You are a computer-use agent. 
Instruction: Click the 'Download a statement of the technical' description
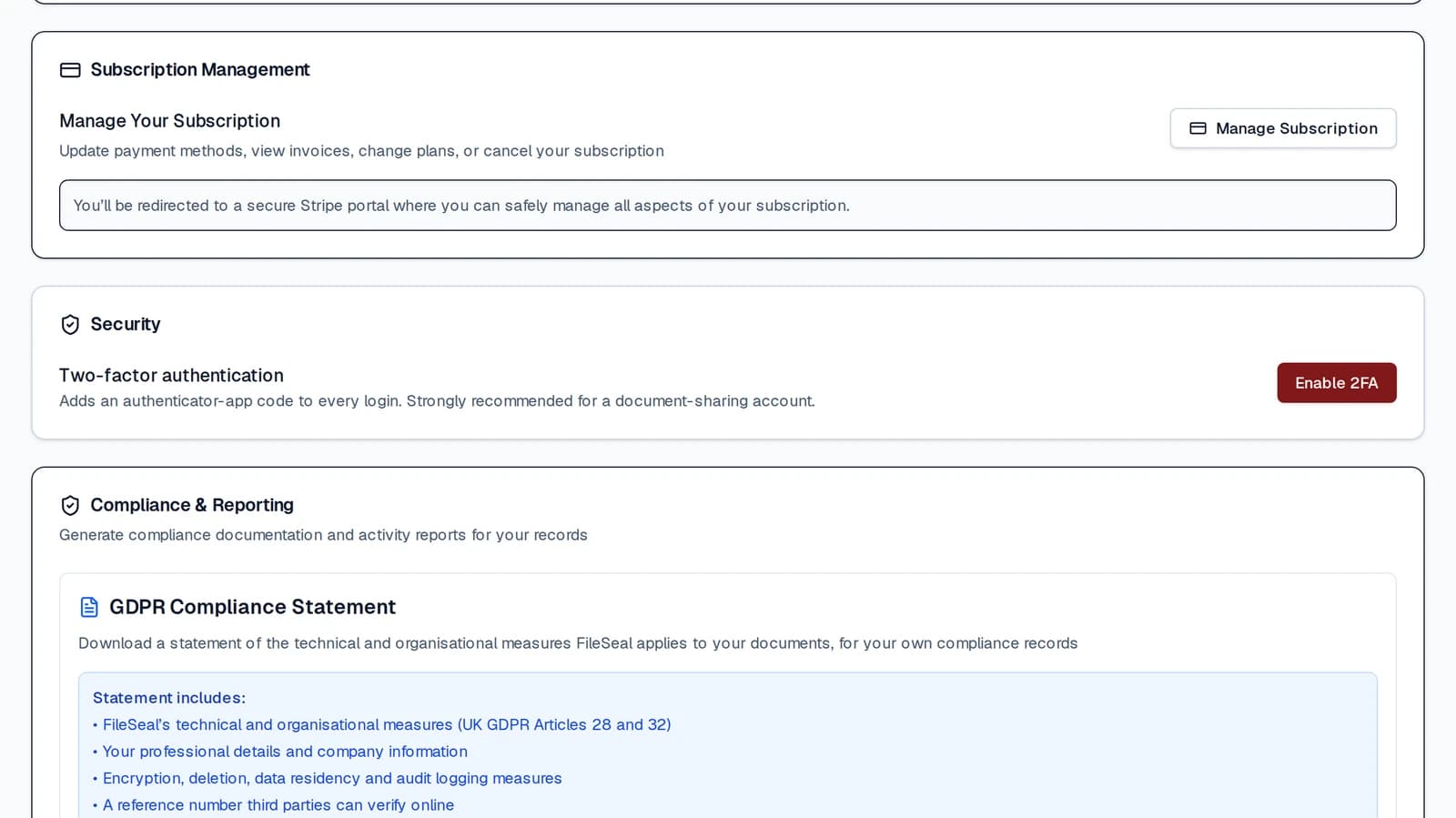click(578, 643)
